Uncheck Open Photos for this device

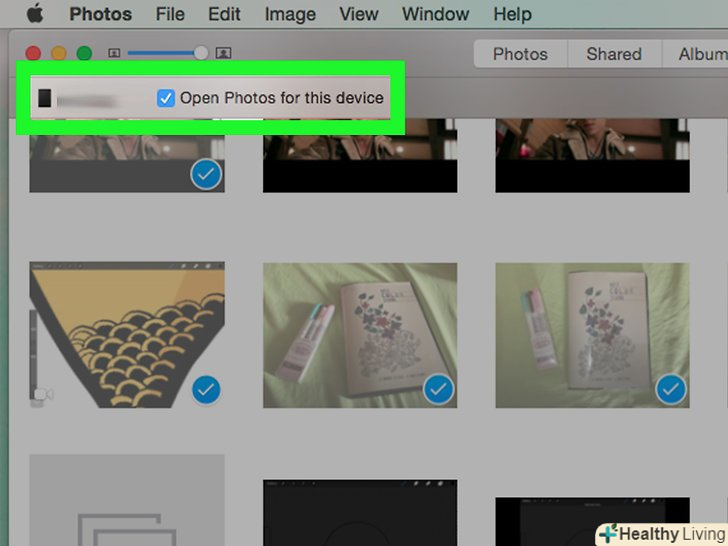166,98
